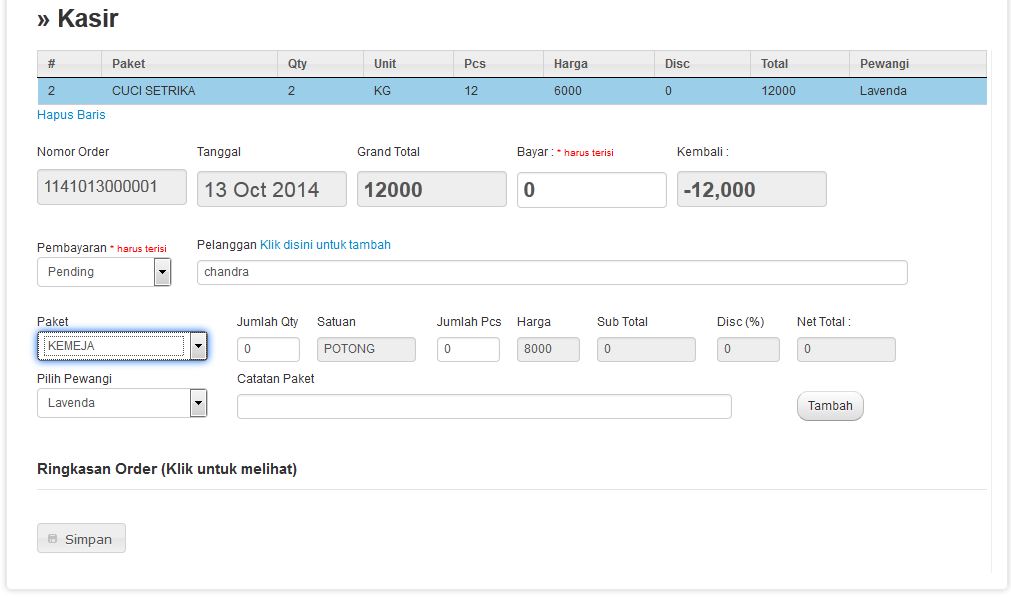Open the Pembayaran dropdown showing Pending
Screen dimensions: 1011x597
[x=104, y=272]
